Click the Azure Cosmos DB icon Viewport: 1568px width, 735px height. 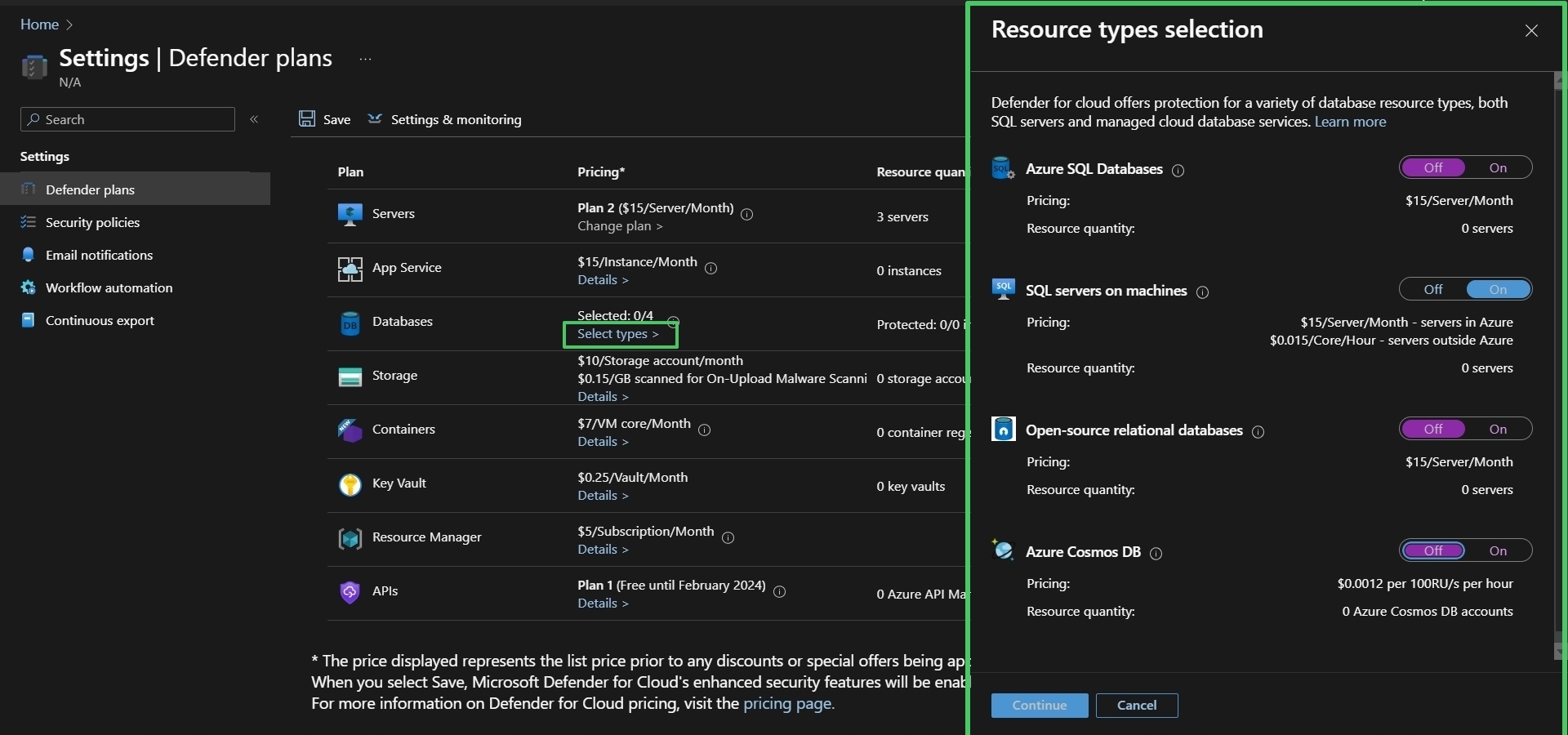1003,550
